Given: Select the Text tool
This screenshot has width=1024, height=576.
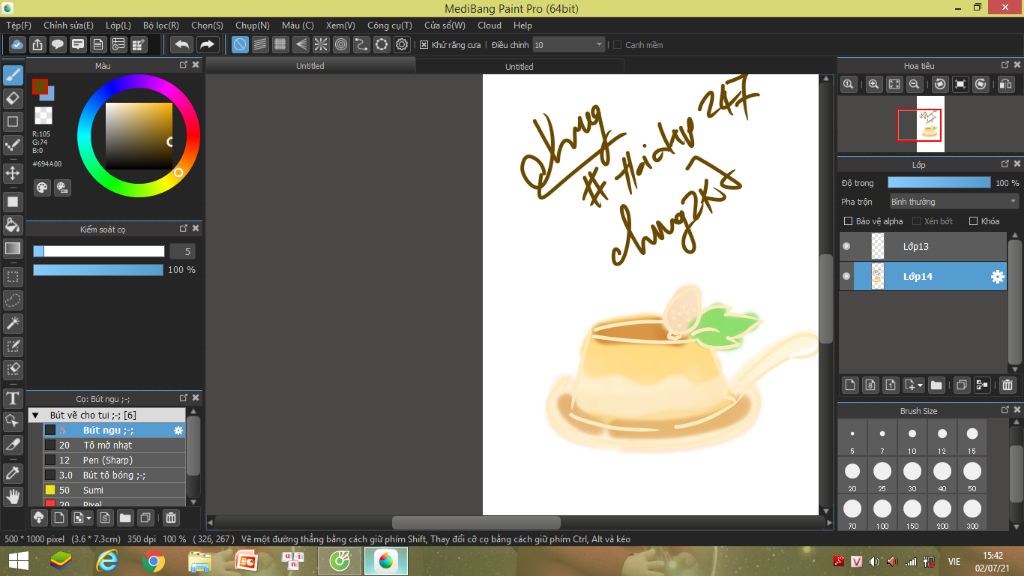Looking at the screenshot, I should pos(13,398).
